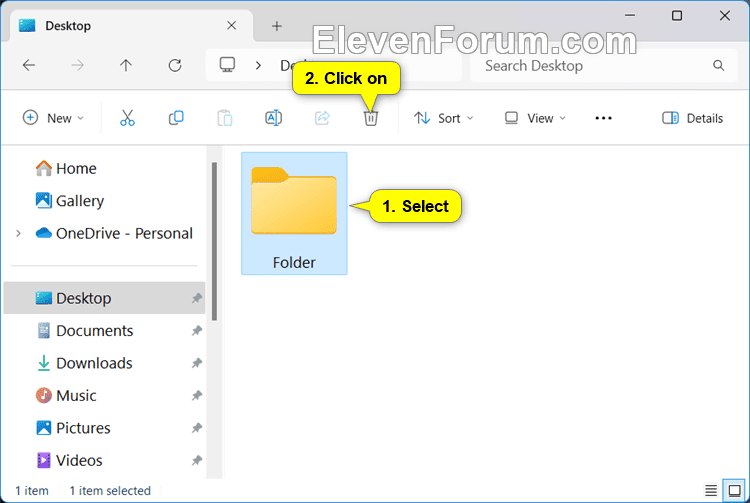Go forward with the right arrow

point(77,65)
